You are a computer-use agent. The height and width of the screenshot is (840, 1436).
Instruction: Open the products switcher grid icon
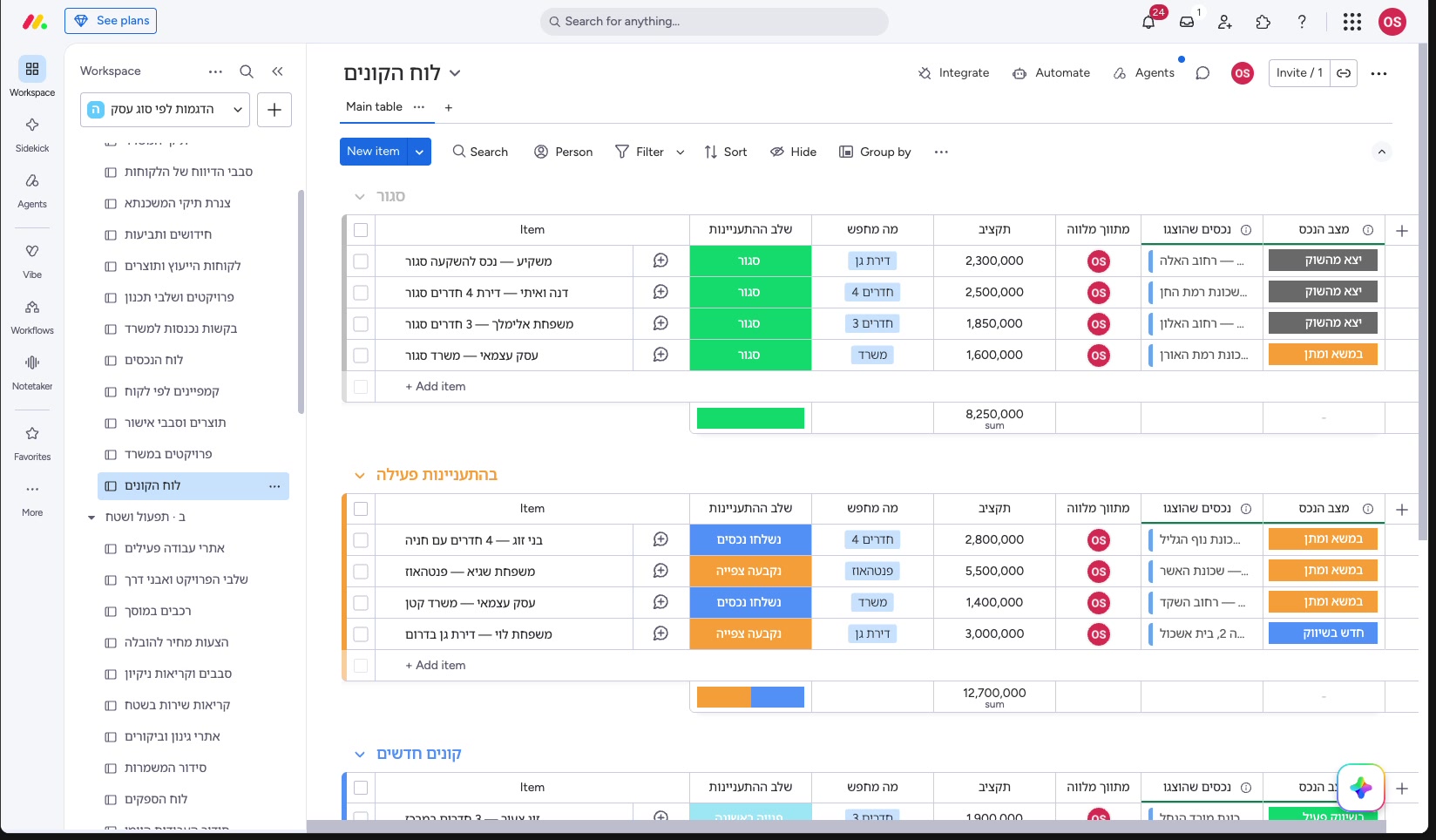[1352, 22]
